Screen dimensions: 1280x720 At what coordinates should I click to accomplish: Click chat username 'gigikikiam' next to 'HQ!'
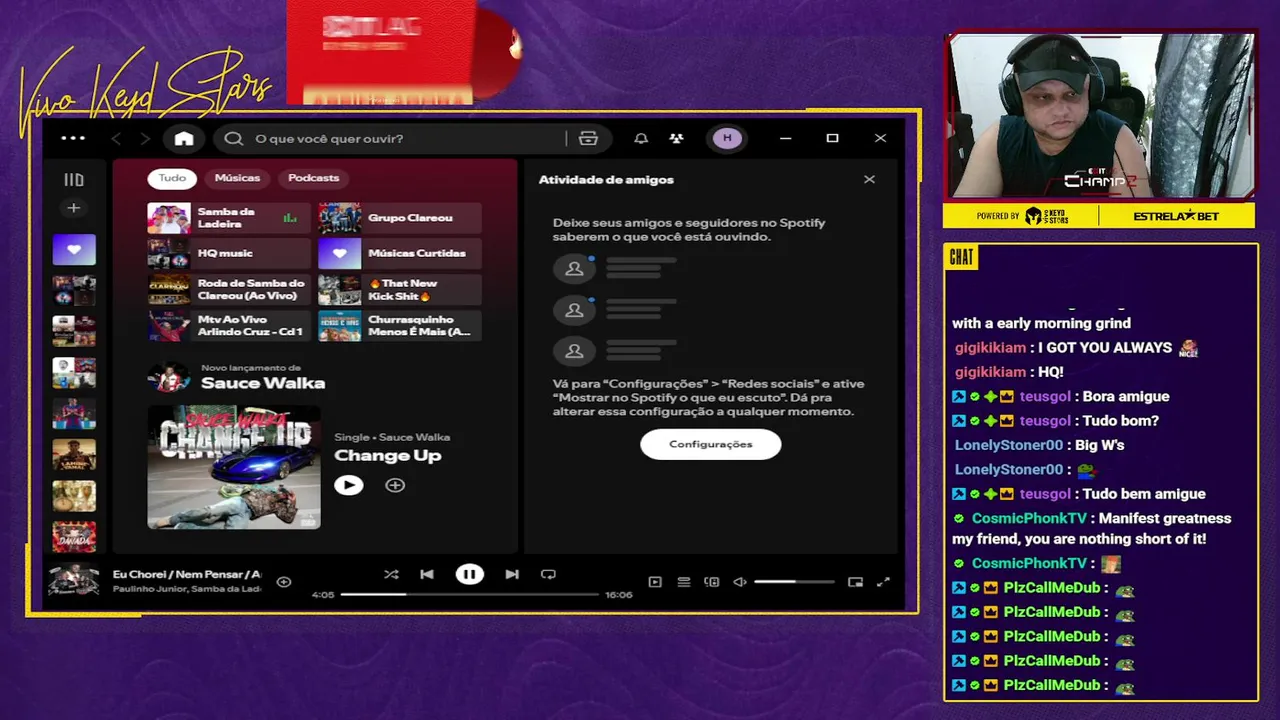(990, 372)
